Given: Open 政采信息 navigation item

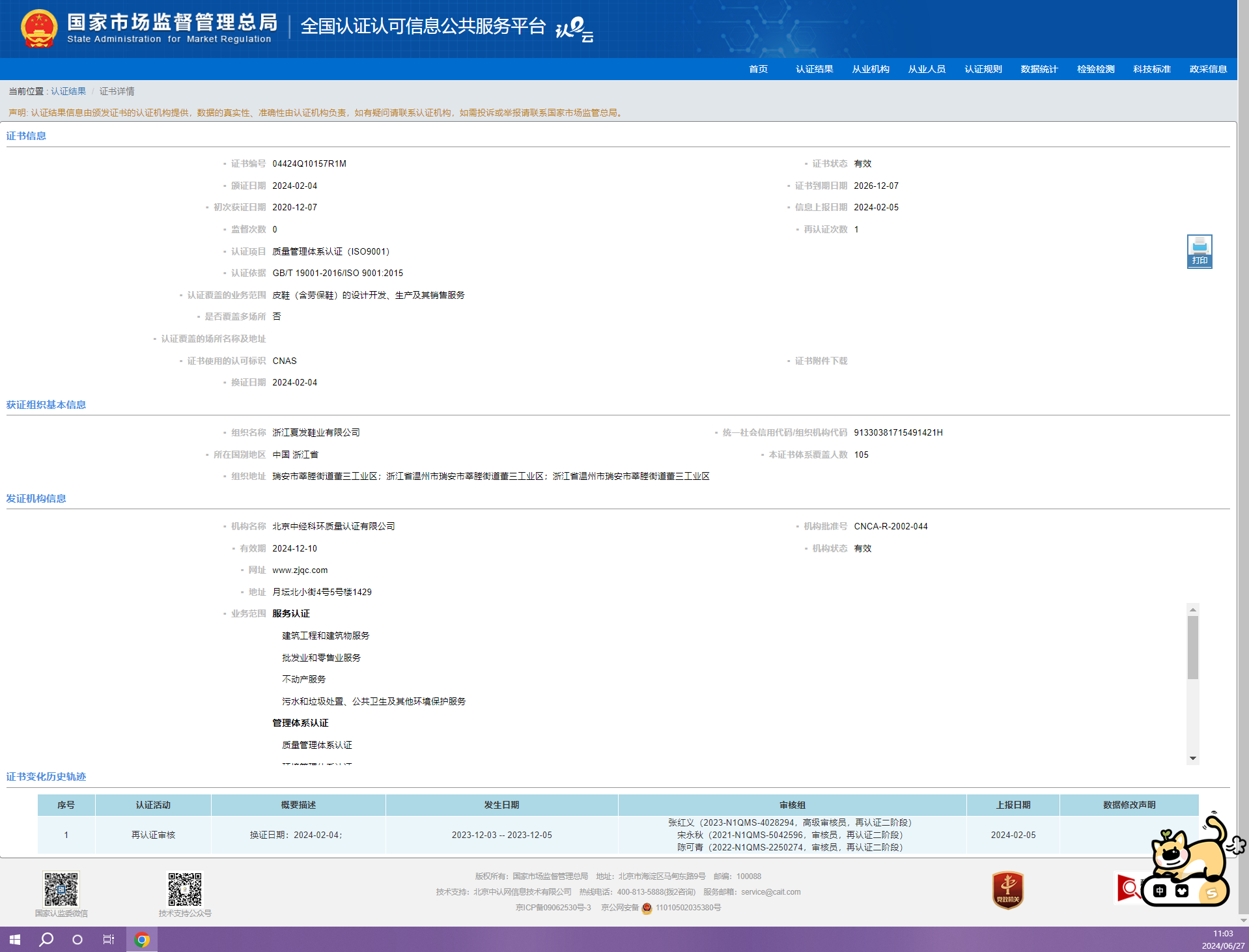Looking at the screenshot, I should (1209, 69).
